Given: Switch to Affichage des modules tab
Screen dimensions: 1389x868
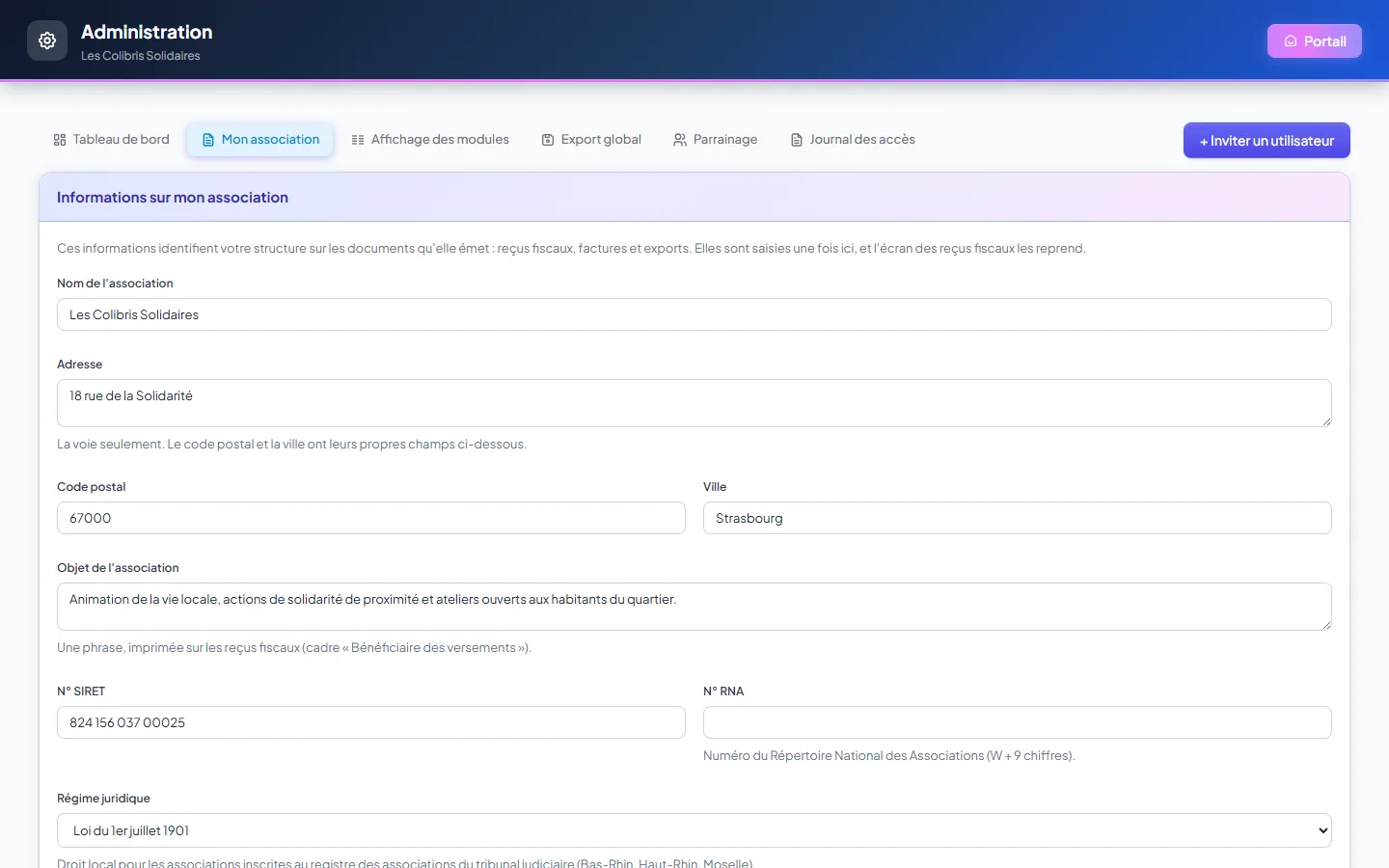Looking at the screenshot, I should [x=430, y=140].
